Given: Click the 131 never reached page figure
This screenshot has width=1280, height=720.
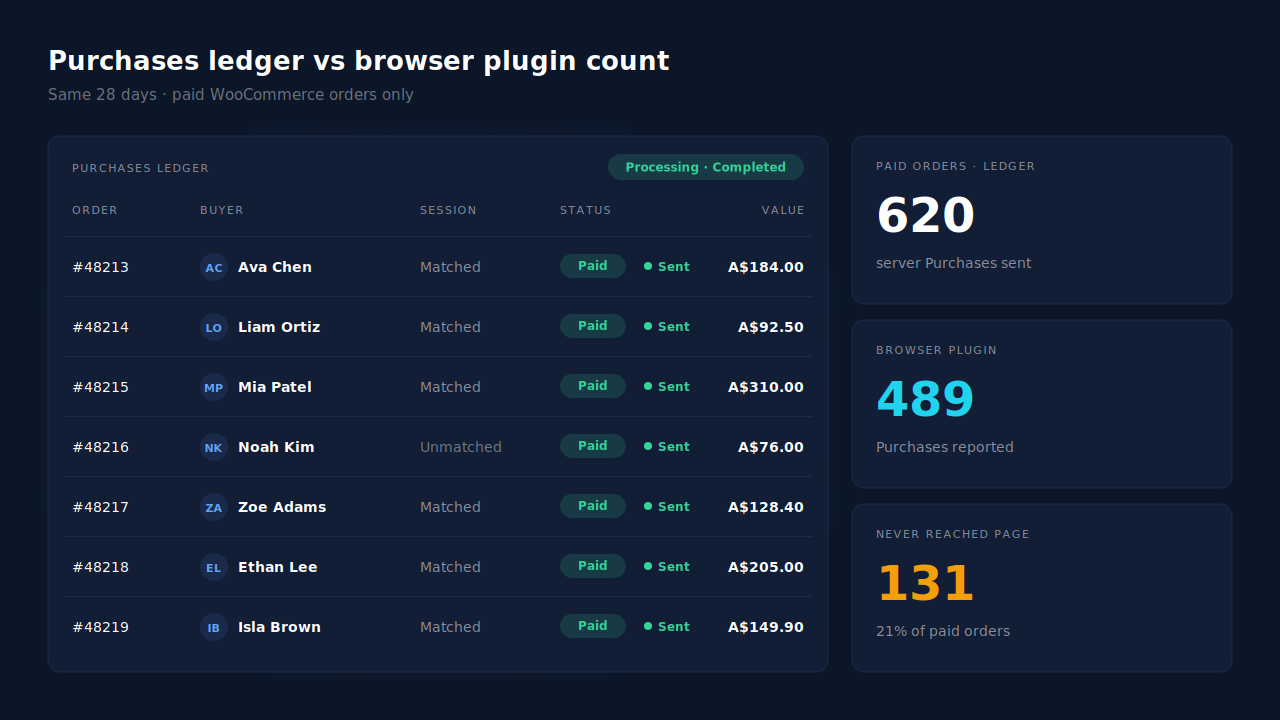Looking at the screenshot, I should (x=925, y=584).
